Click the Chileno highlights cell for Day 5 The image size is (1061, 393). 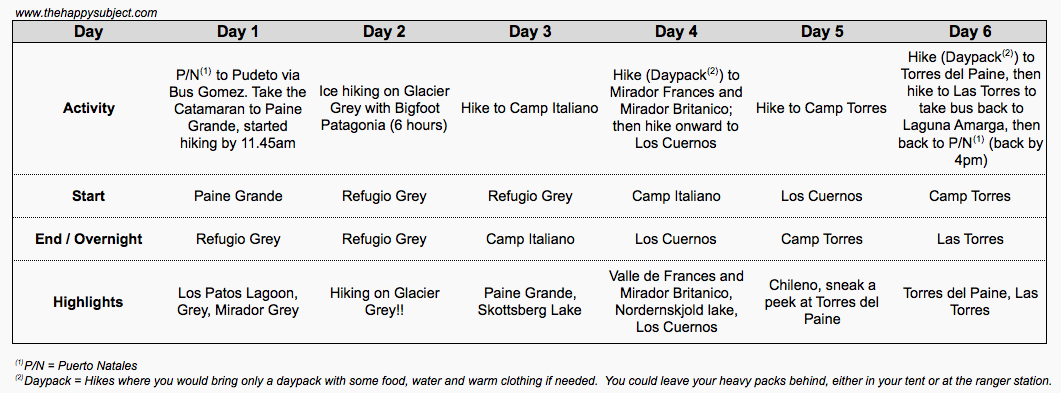[821, 302]
